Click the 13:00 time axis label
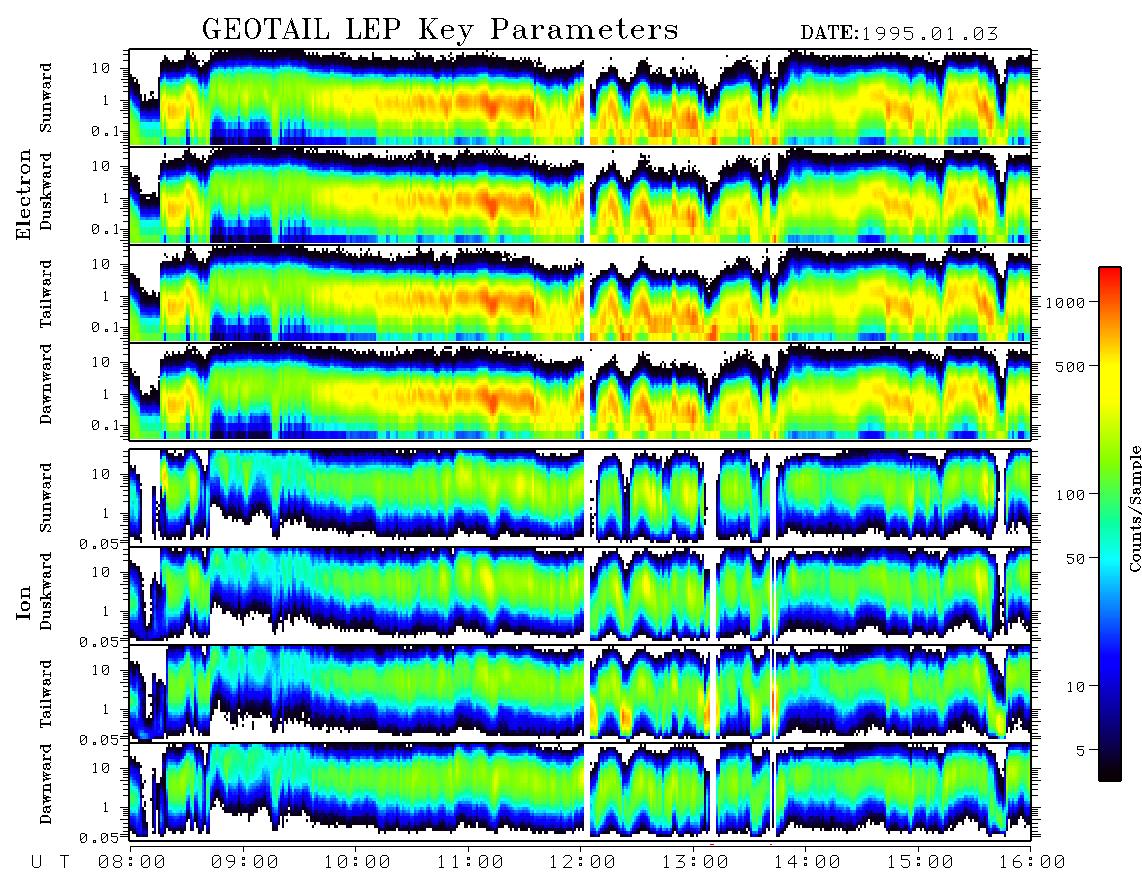The width and height of the screenshot is (1142, 880). [695, 862]
